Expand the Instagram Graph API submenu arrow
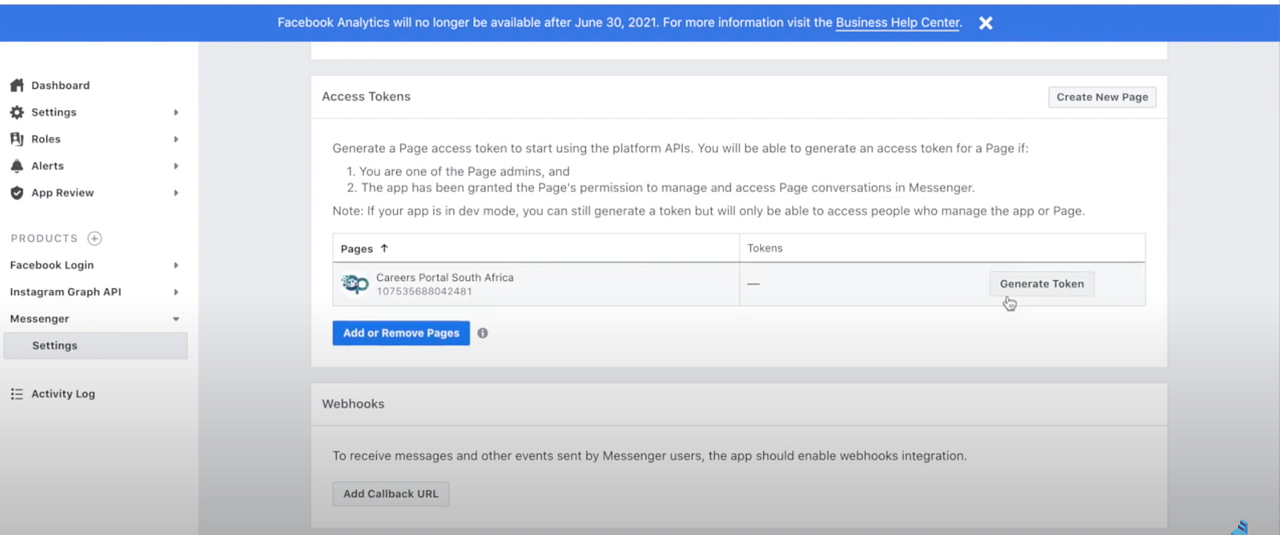1280x535 pixels. (176, 292)
